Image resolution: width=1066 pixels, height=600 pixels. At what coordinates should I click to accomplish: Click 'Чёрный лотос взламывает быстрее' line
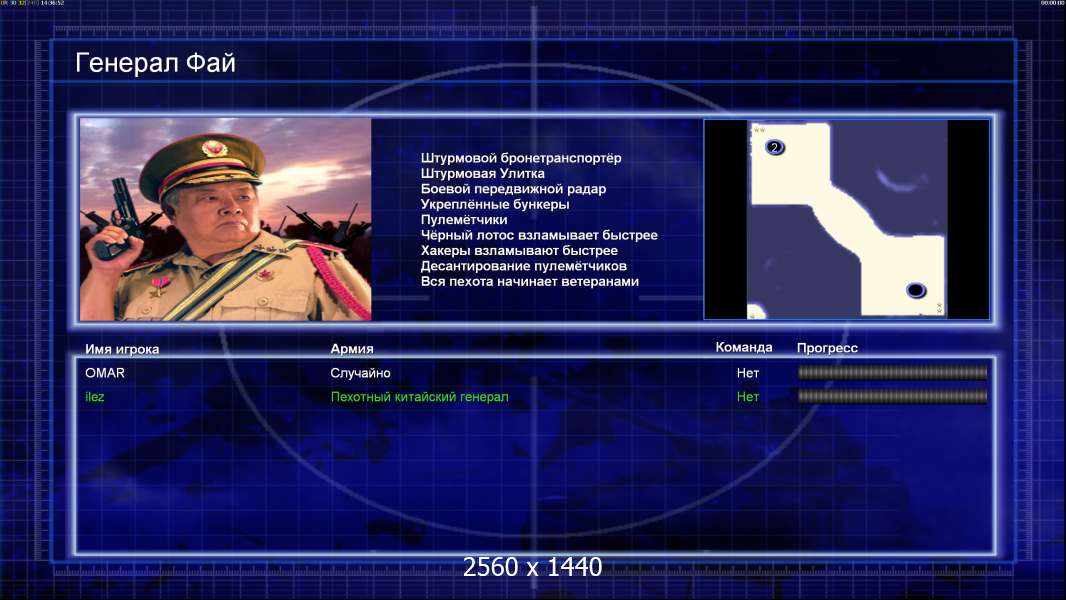tap(538, 235)
